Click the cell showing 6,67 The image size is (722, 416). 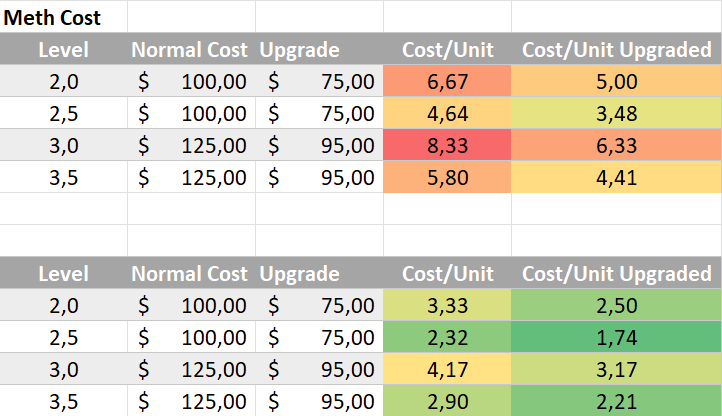(x=447, y=81)
